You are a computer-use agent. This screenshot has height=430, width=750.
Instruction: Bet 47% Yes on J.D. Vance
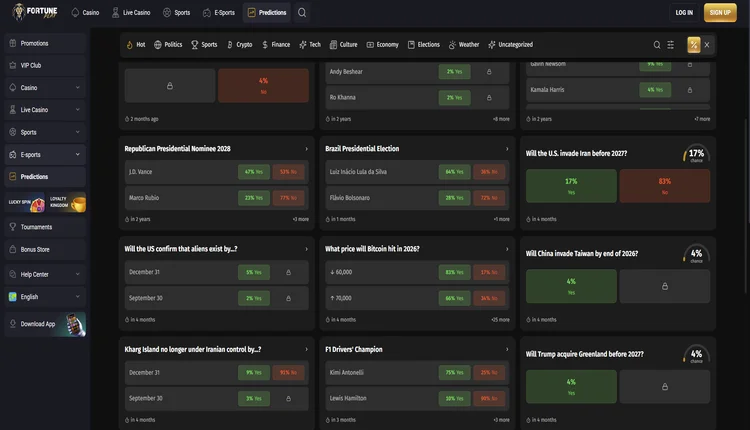click(254, 172)
